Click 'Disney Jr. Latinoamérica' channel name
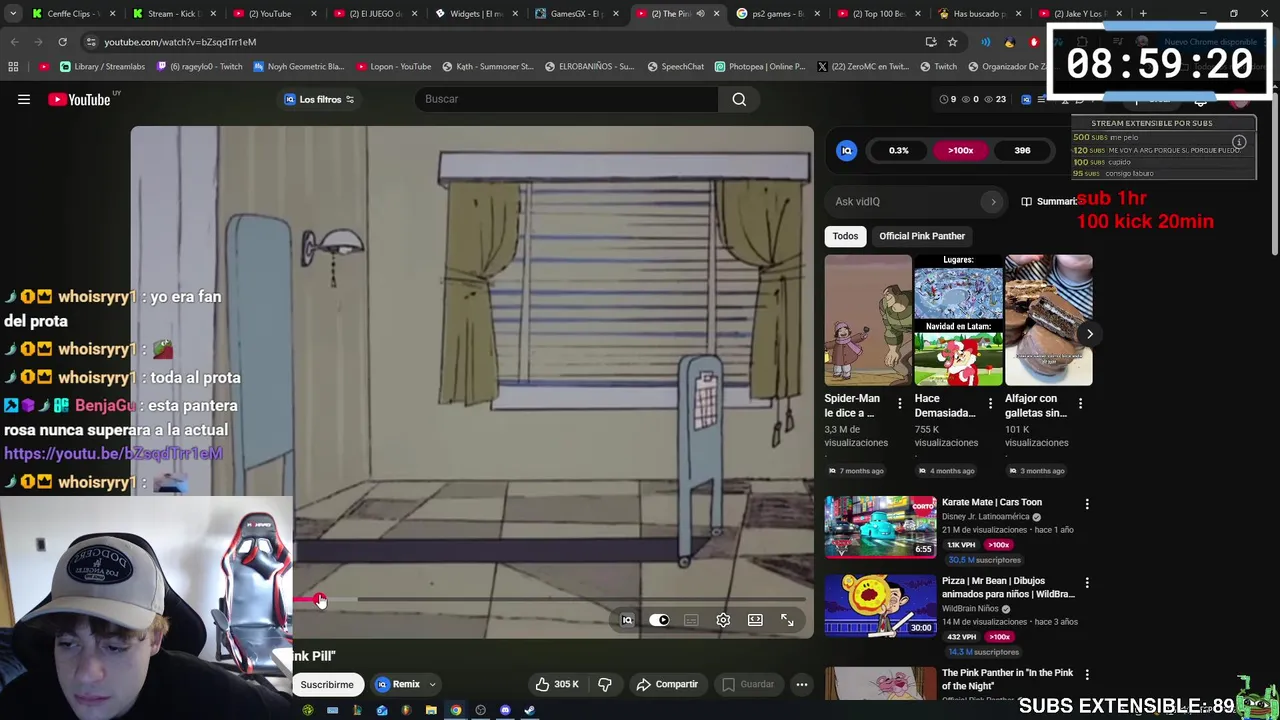1280x720 pixels. (987, 517)
